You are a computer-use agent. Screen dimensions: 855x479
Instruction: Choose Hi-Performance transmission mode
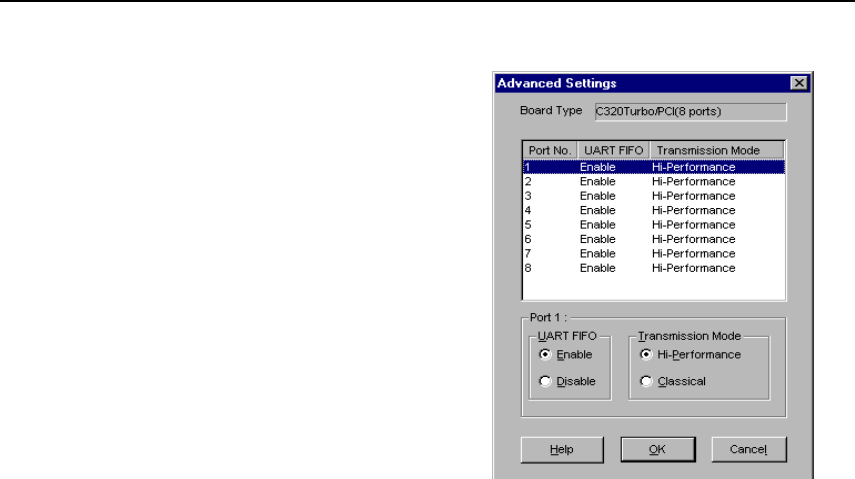(645, 355)
